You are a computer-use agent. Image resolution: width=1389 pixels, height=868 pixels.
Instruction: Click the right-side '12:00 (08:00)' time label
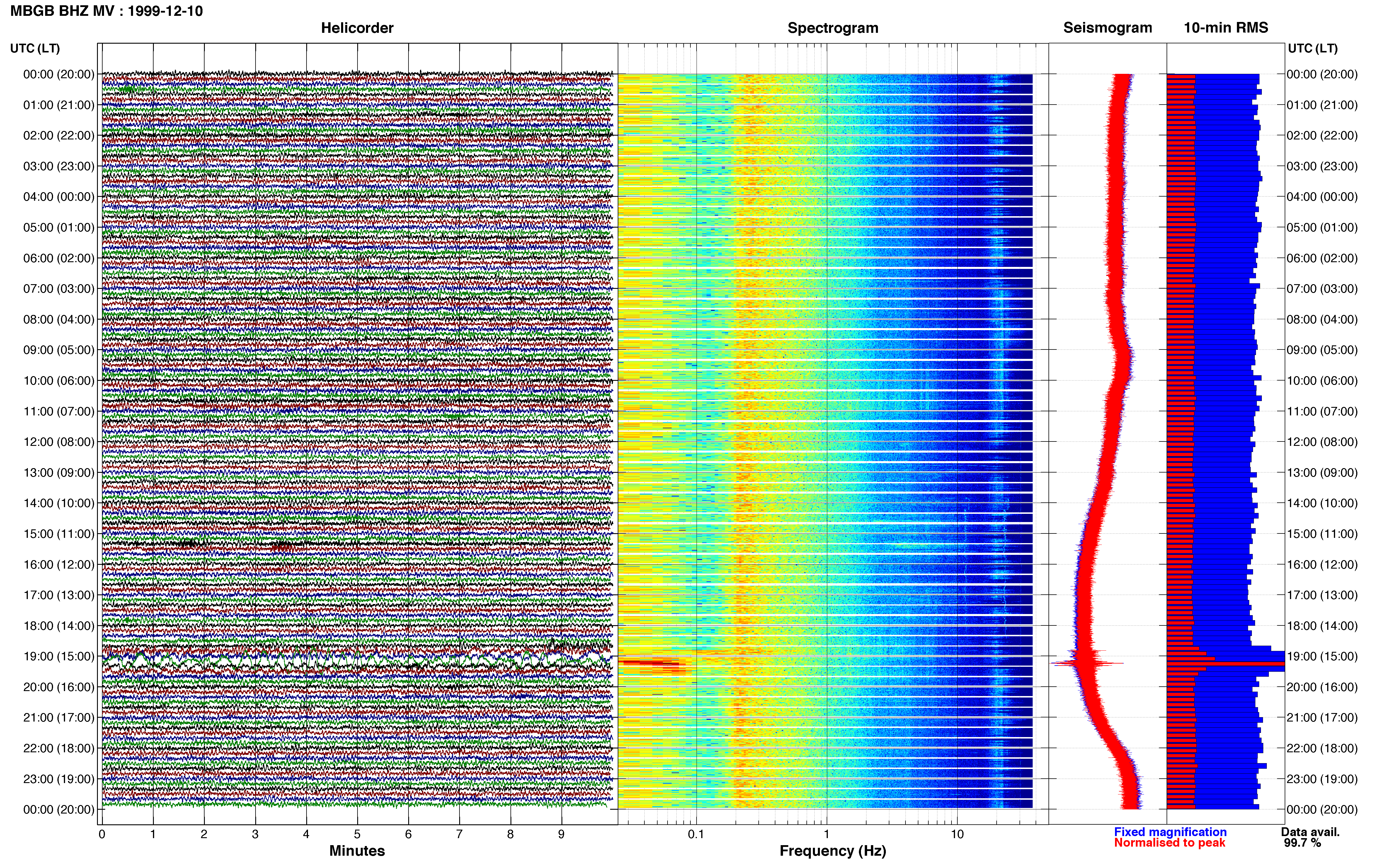(x=1322, y=441)
